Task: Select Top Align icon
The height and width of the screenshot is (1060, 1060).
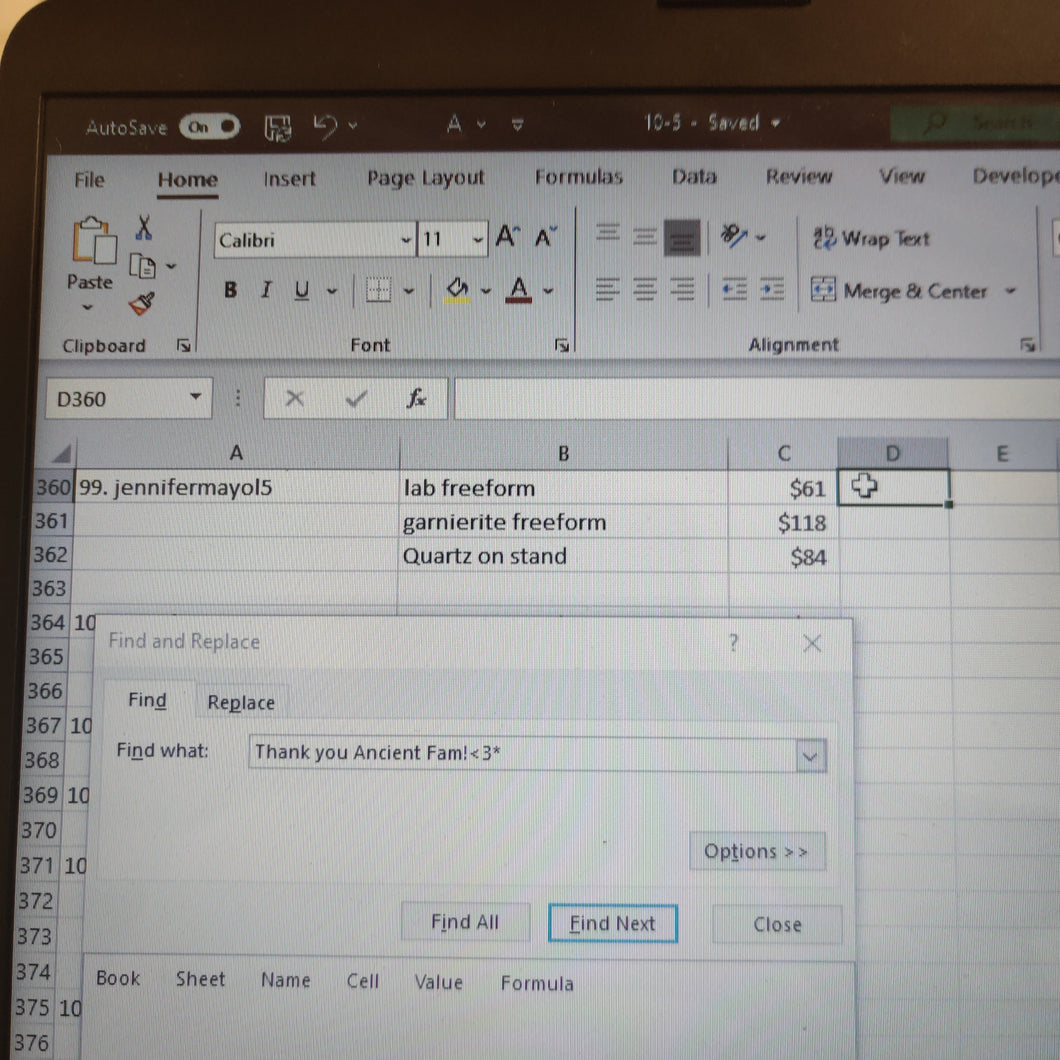Action: [608, 235]
